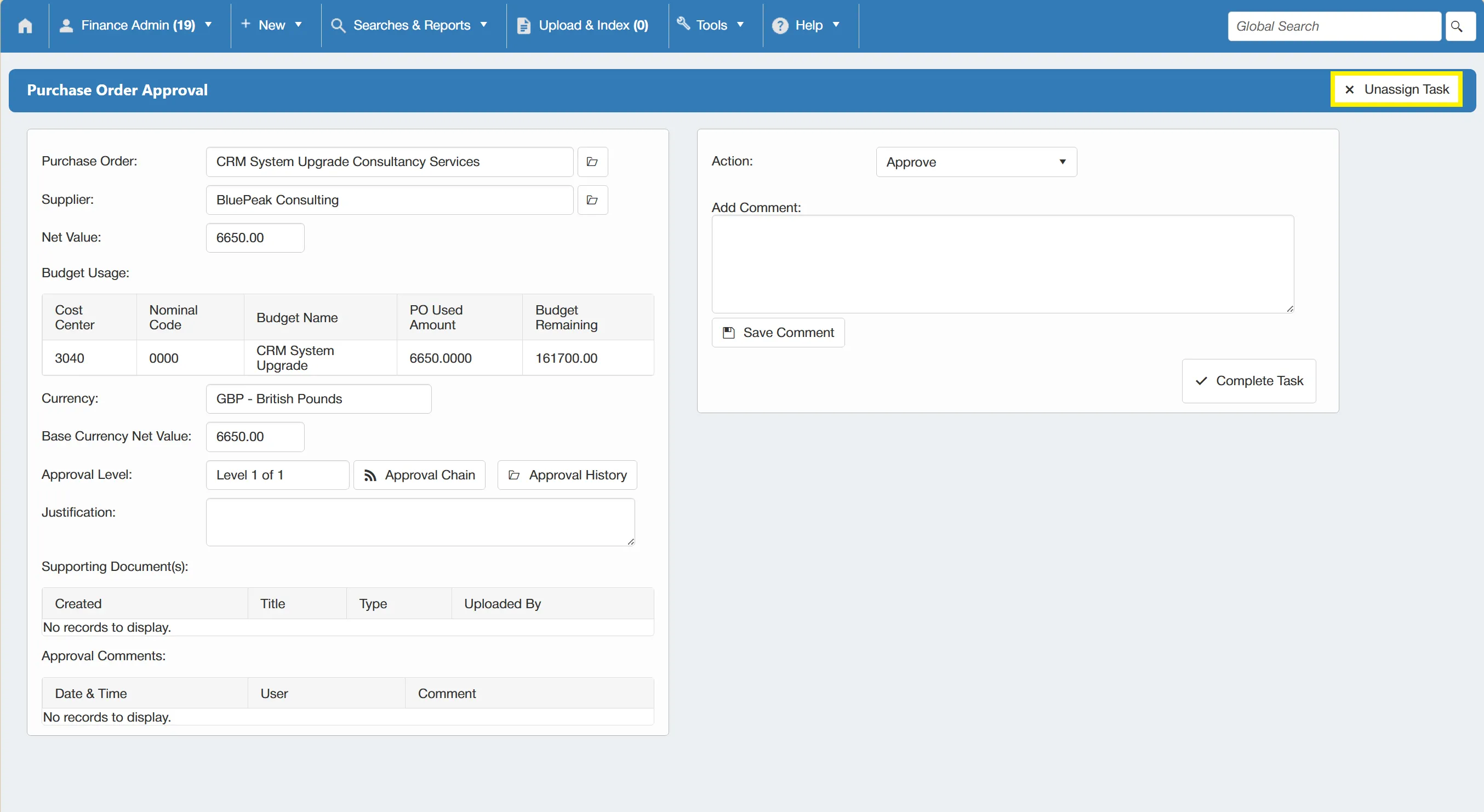The width and height of the screenshot is (1484, 812).
Task: Expand the Help menu arrow
Action: [836, 25]
